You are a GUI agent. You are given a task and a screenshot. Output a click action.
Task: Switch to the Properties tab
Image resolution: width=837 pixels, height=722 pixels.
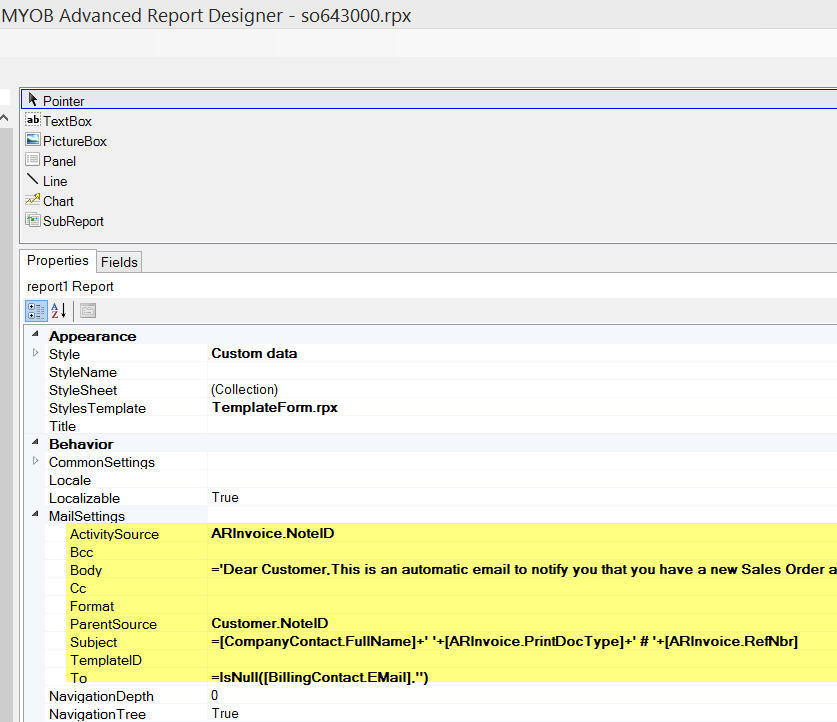pos(57,260)
